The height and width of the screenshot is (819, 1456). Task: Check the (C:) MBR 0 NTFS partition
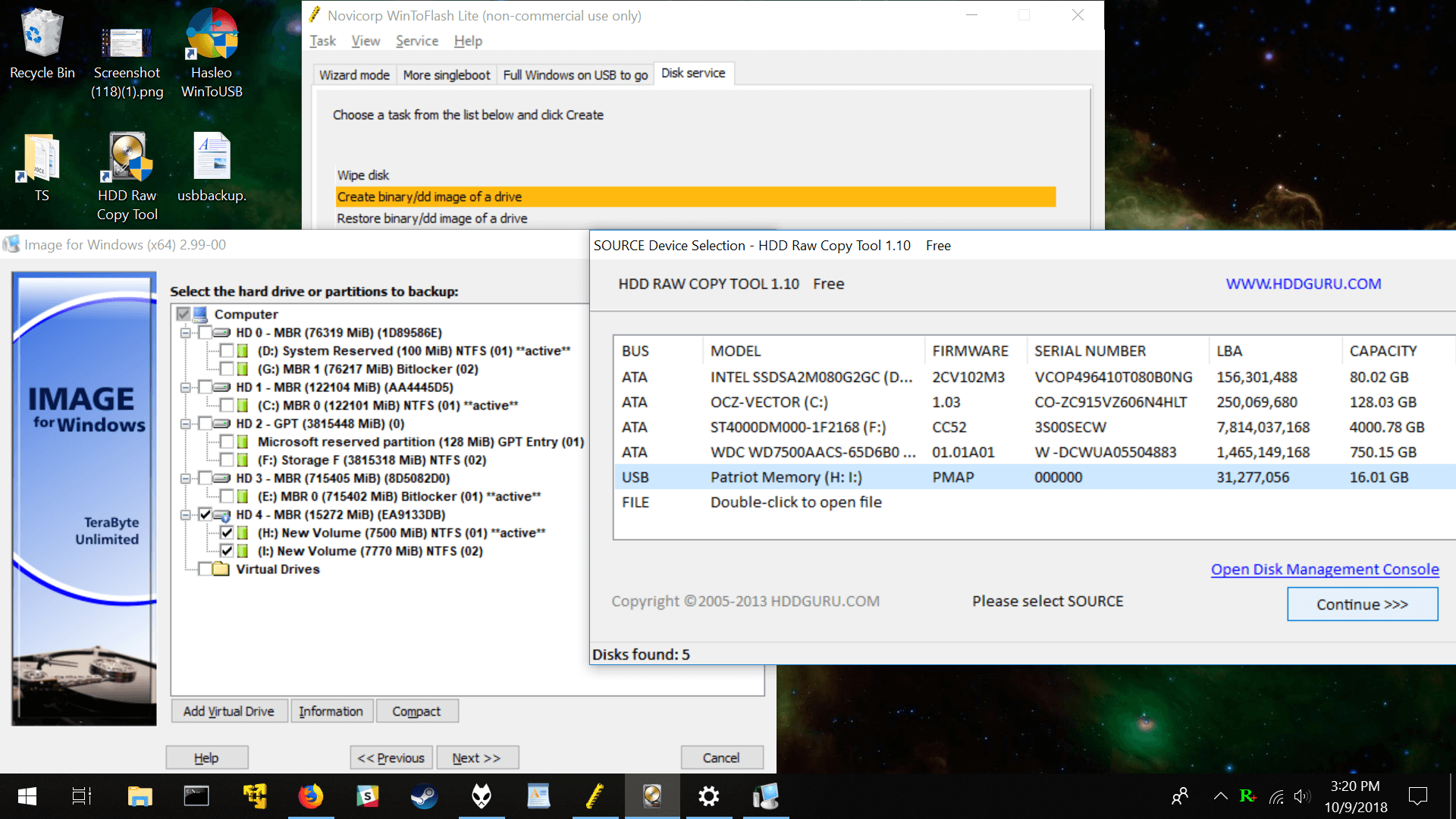(227, 406)
